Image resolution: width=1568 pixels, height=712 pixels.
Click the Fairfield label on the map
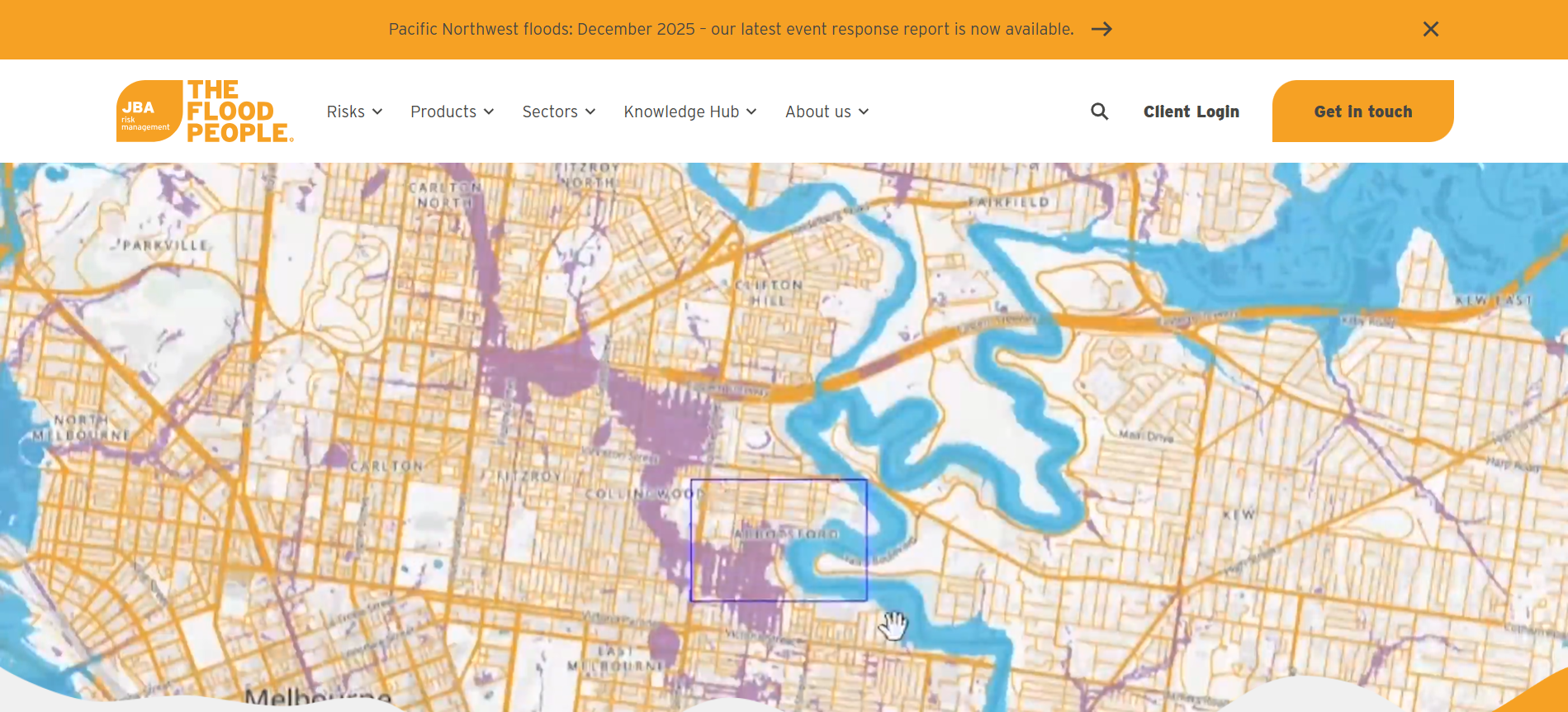(x=1008, y=202)
